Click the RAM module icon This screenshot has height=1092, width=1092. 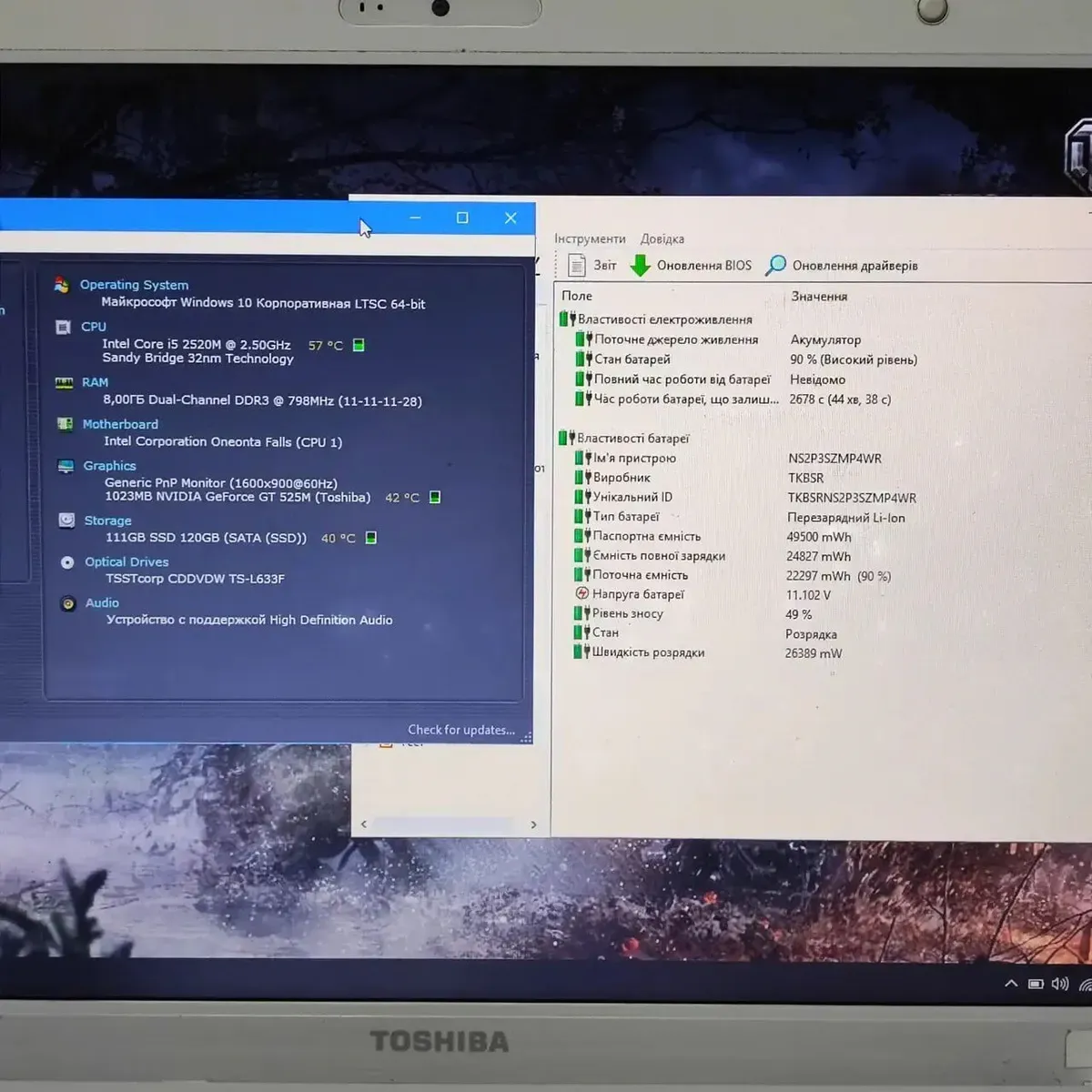coord(64,383)
